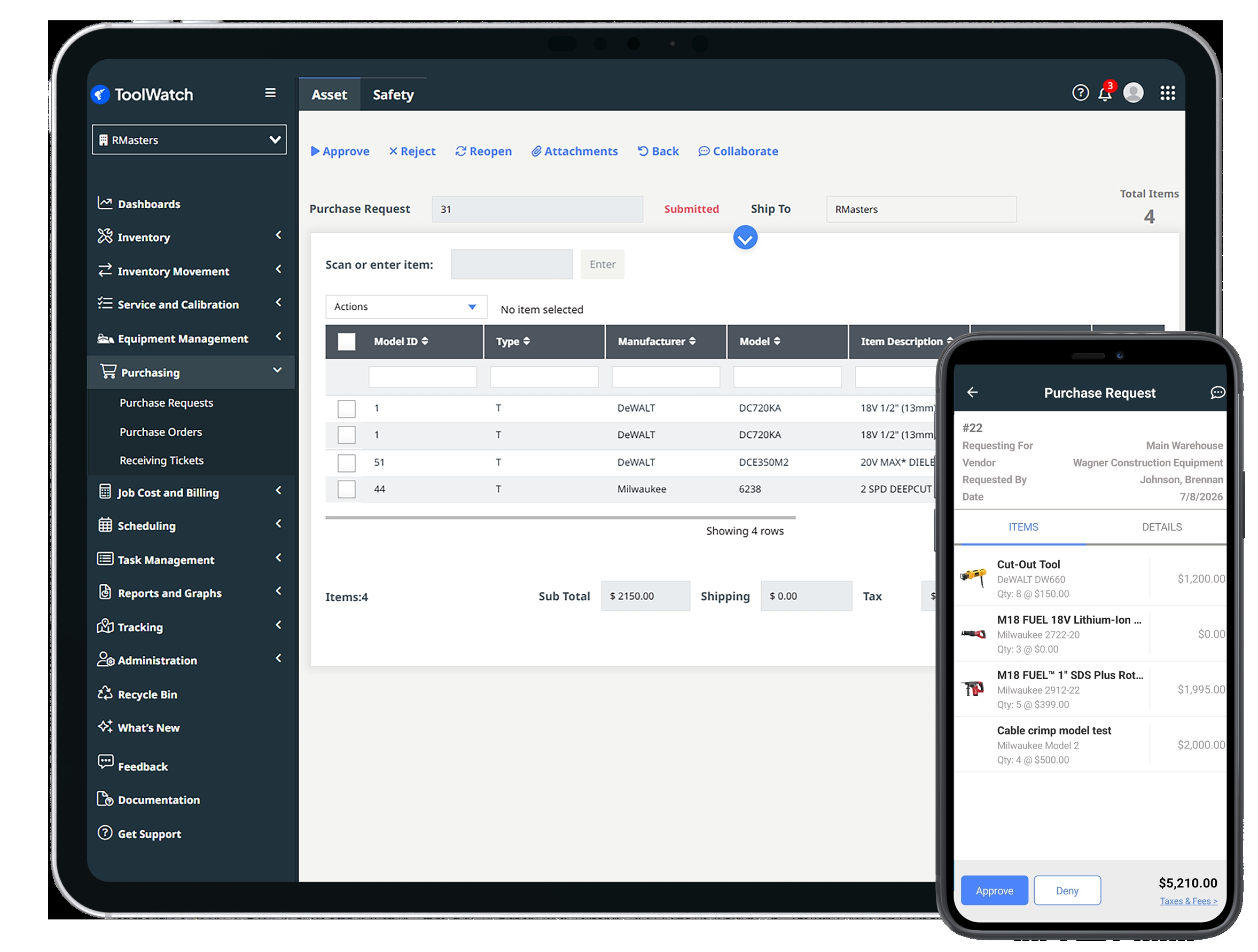Viewport: 1258px width, 952px height.
Task: Switch to the Asset tab
Action: [x=329, y=95]
